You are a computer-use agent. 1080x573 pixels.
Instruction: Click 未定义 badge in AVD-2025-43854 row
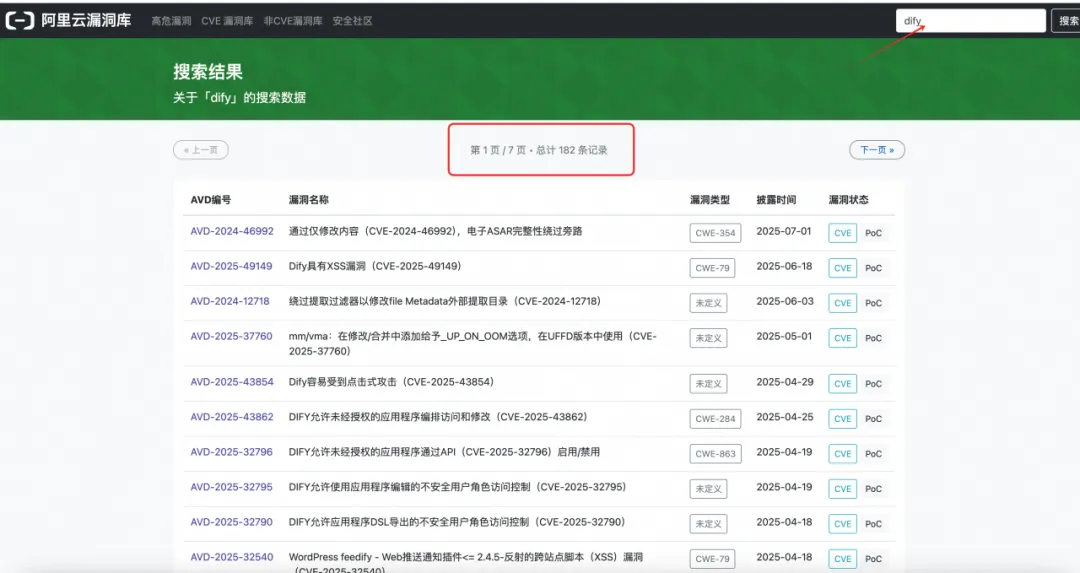point(708,384)
